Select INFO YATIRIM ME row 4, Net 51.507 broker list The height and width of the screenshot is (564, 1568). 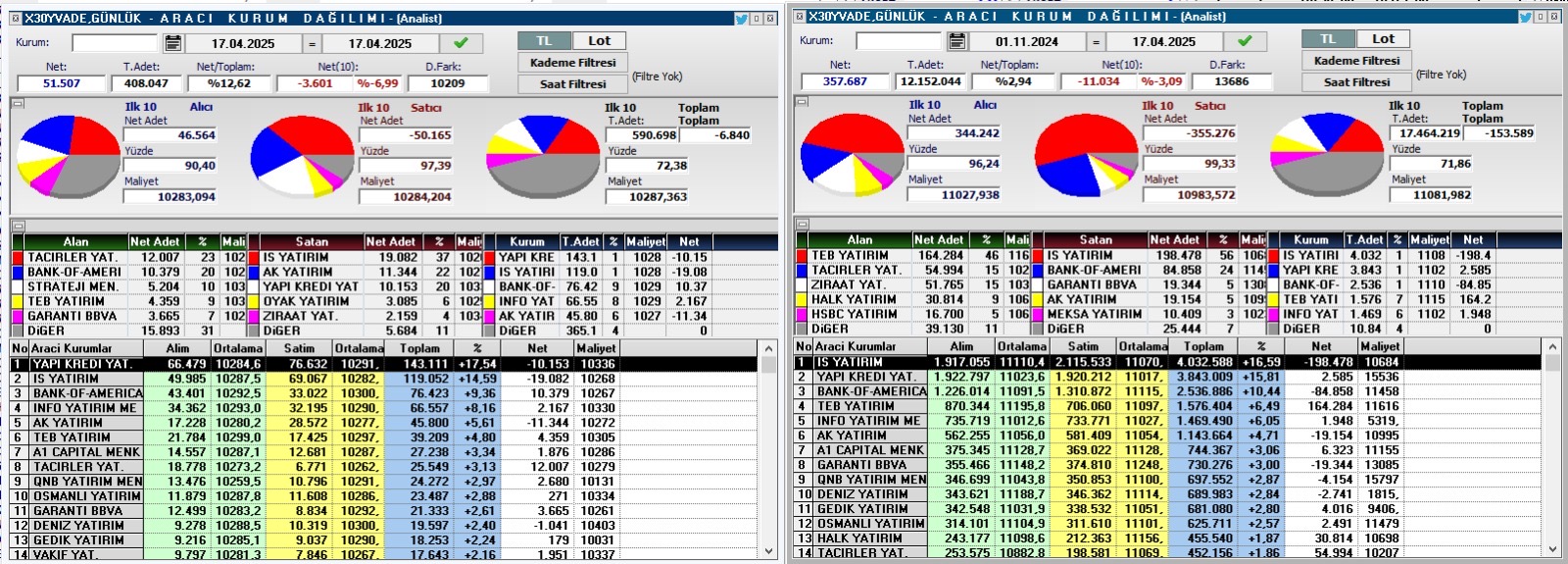(384, 408)
